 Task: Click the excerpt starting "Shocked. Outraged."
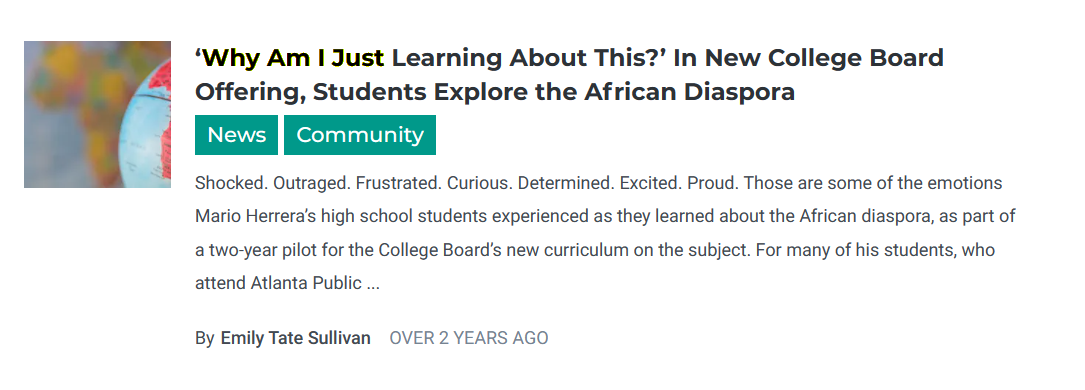(605, 233)
